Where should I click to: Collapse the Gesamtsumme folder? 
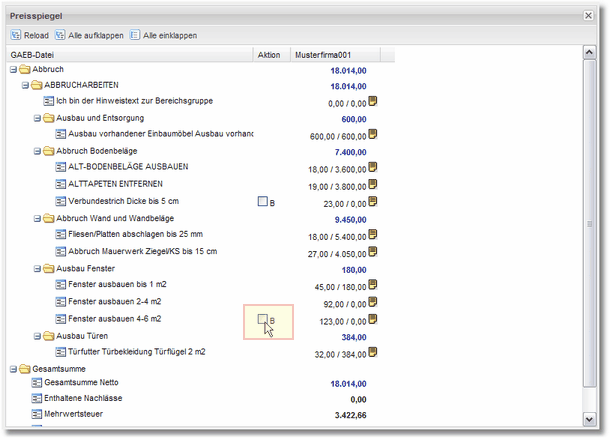coord(12,368)
